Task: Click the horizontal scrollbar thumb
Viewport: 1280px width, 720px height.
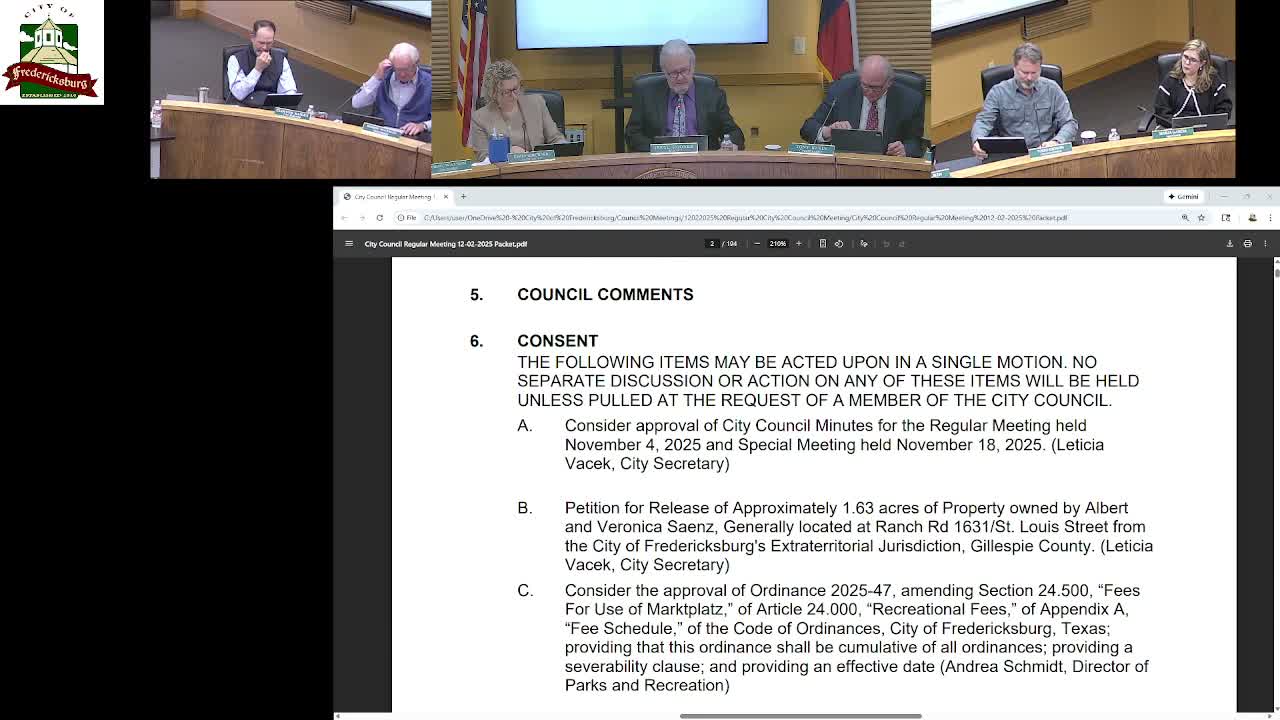Action: (800, 716)
